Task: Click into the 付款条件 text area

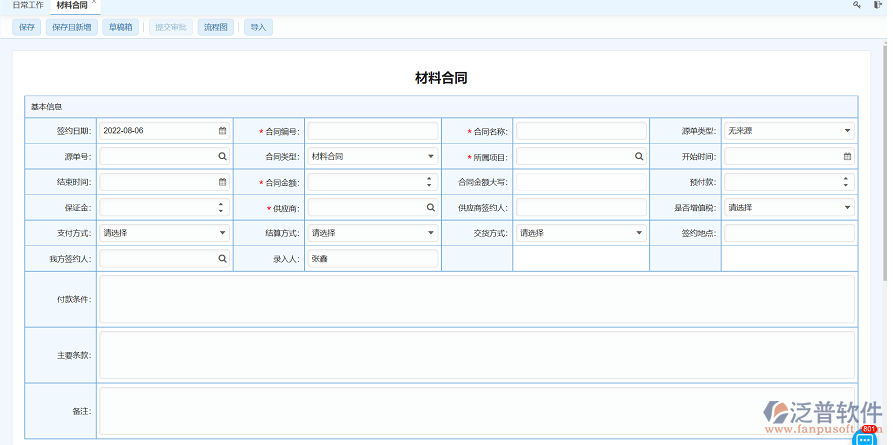Action: (476, 299)
